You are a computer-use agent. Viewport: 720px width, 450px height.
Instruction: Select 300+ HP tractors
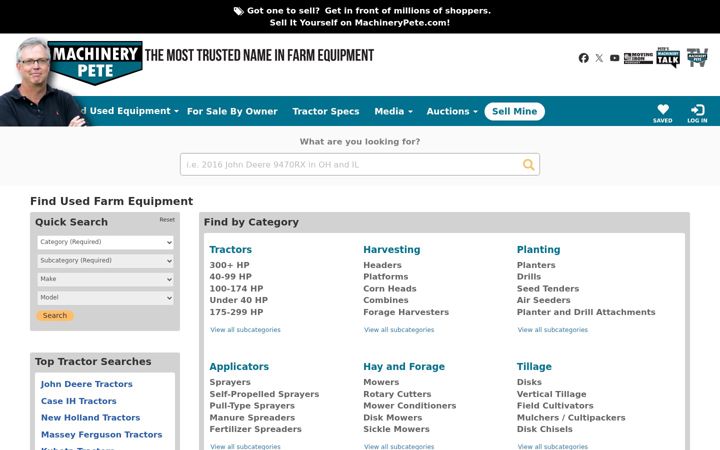(x=230, y=265)
